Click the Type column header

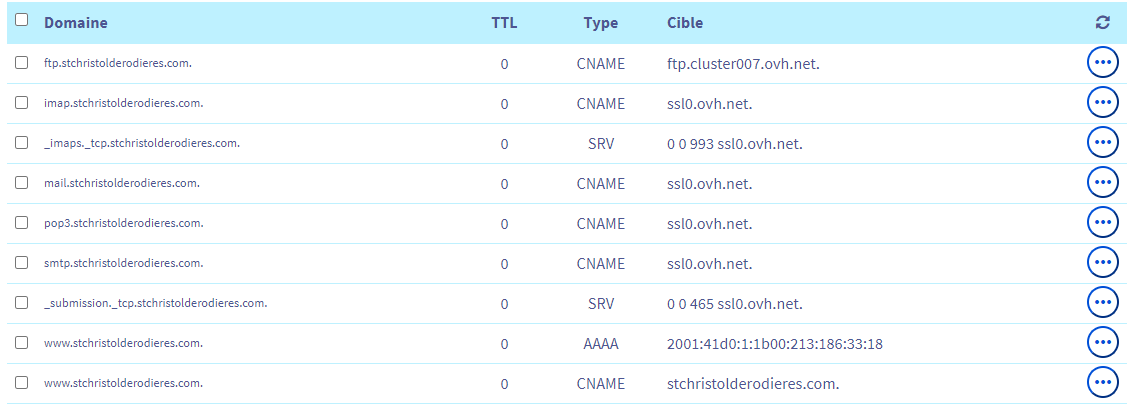pos(601,22)
